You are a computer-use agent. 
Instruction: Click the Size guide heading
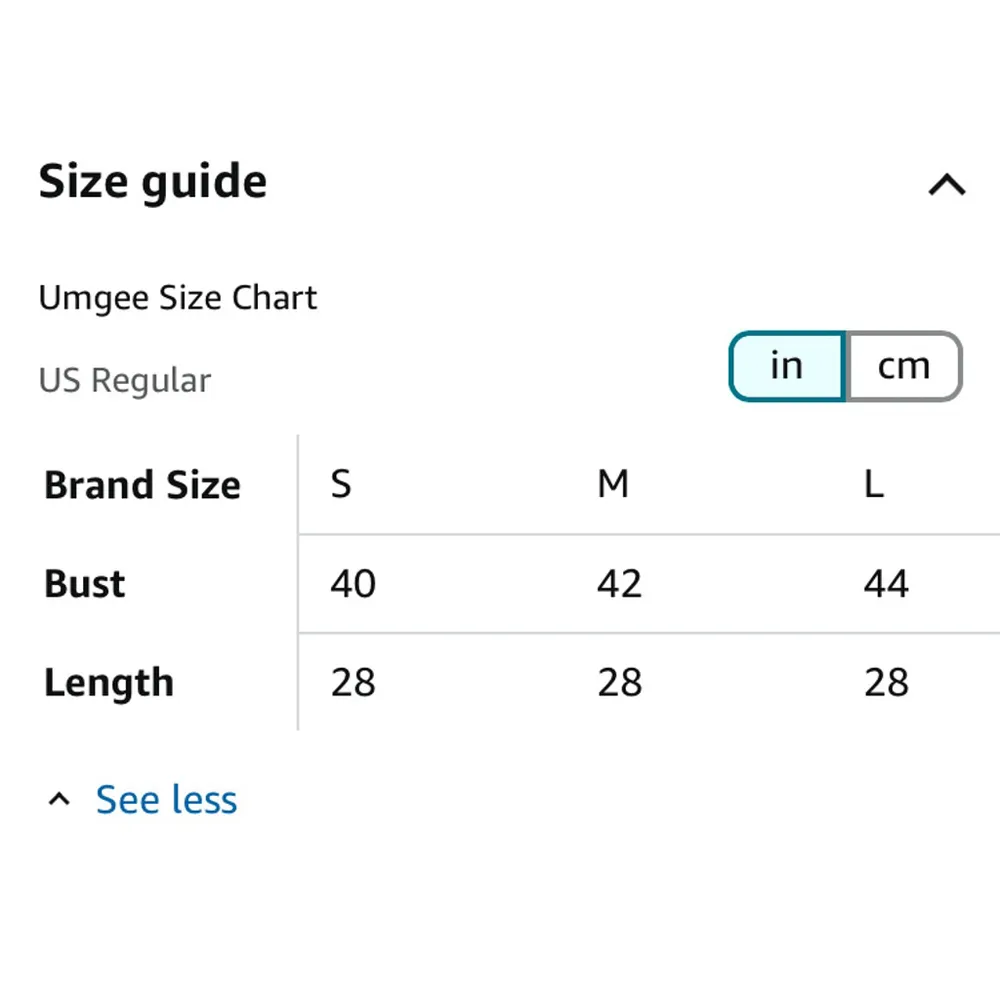click(x=153, y=183)
